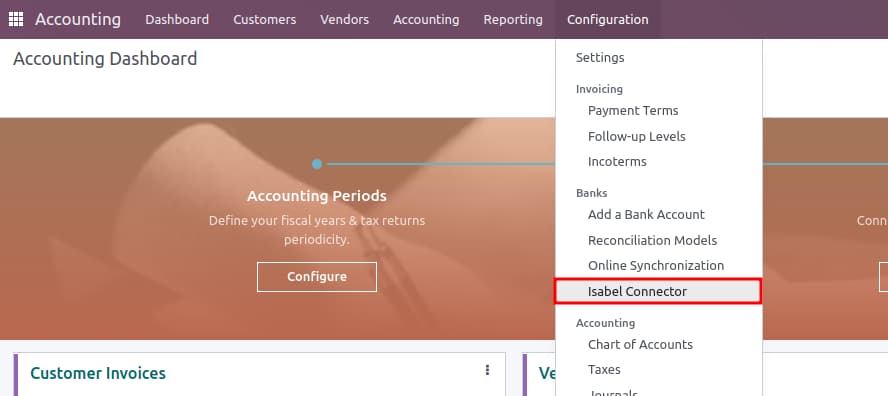Expand the Vendors menu

click(x=344, y=19)
